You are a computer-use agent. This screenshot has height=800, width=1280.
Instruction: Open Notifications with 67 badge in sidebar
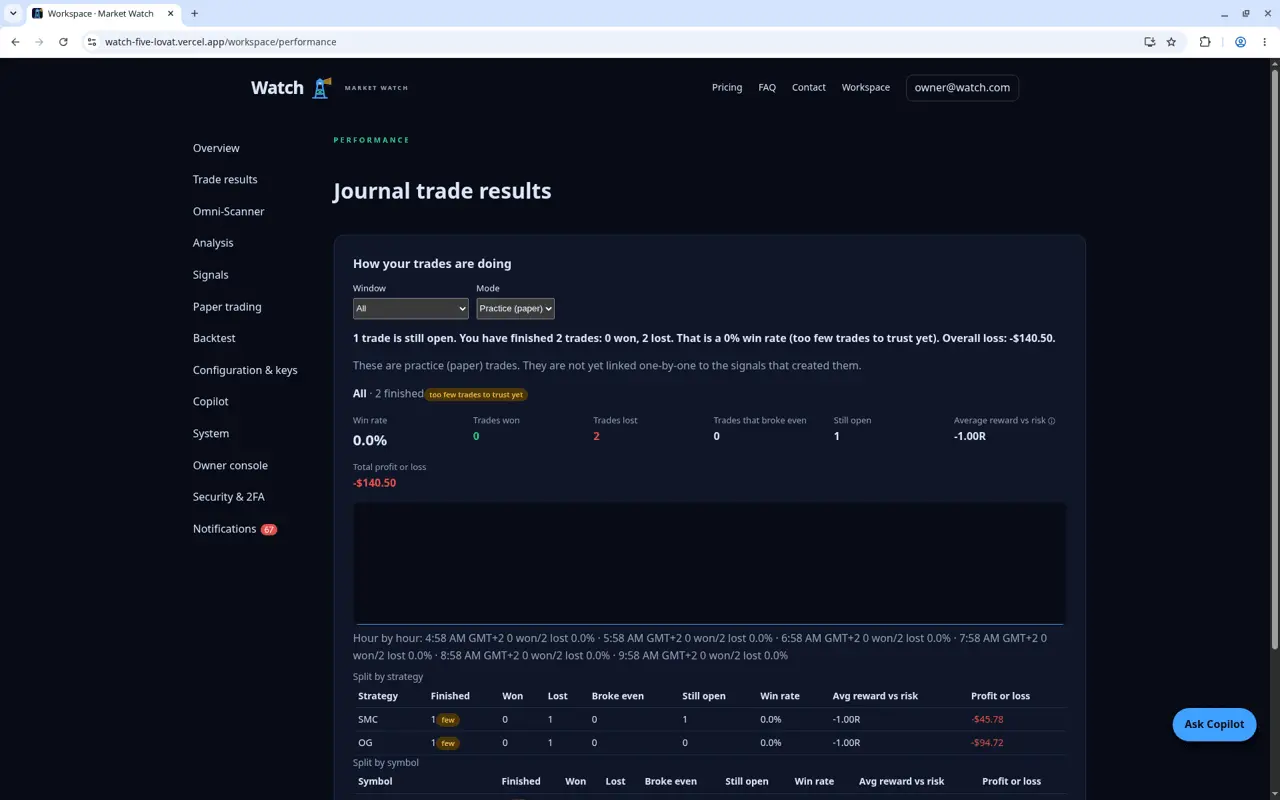[235, 529]
